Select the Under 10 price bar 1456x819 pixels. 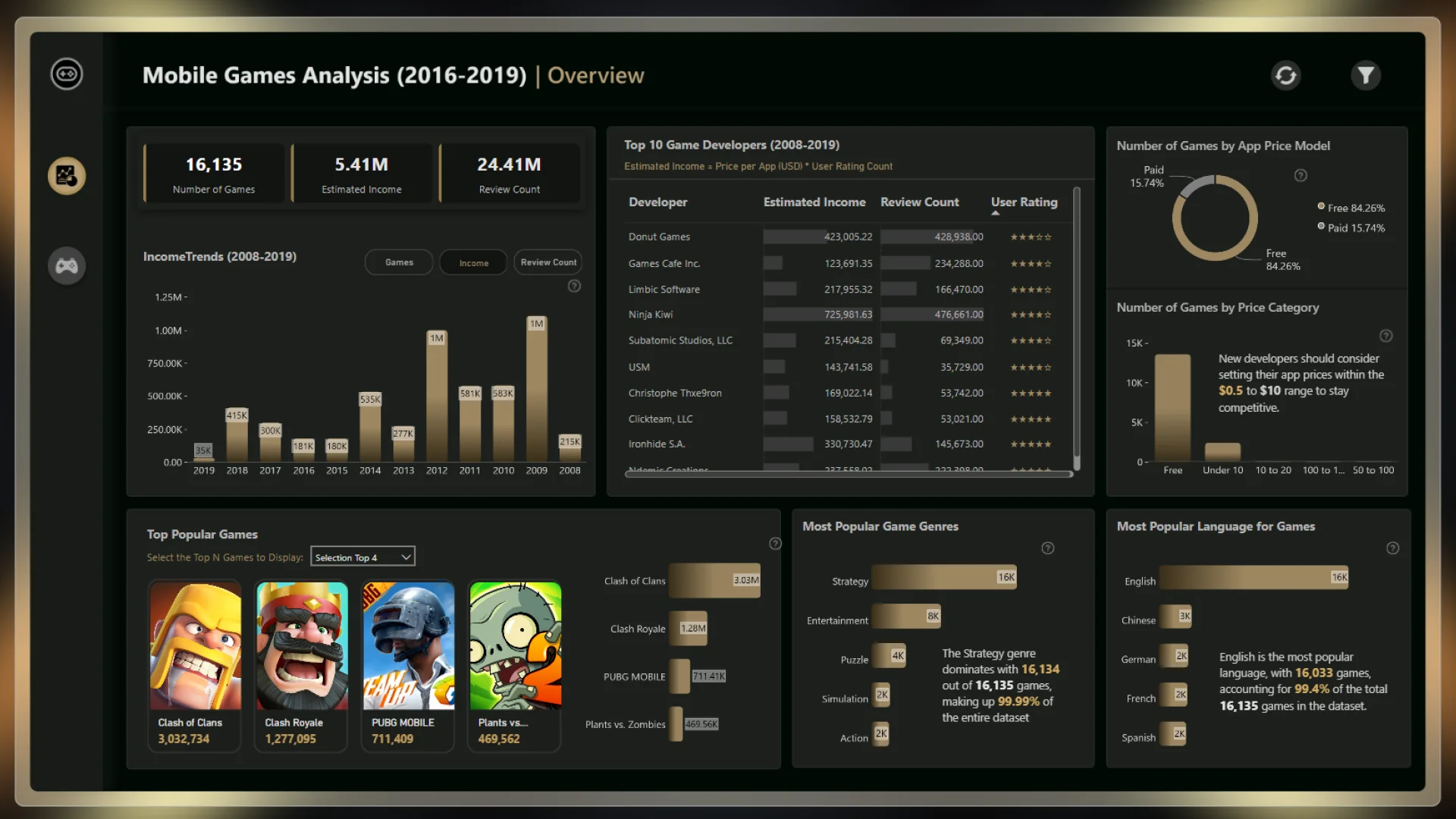pos(1222,452)
